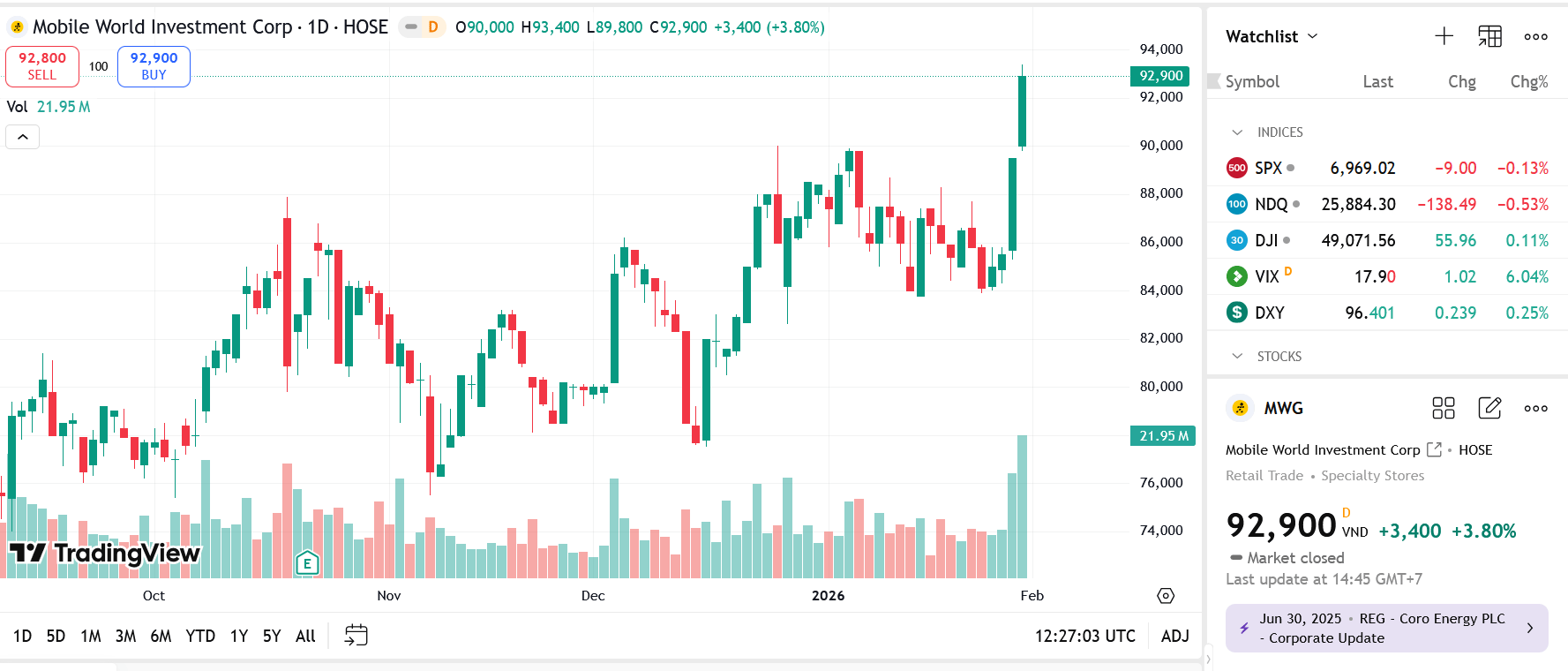Toggle the D data delay indicator
Screen dimensions: 1568x671
pos(422,27)
